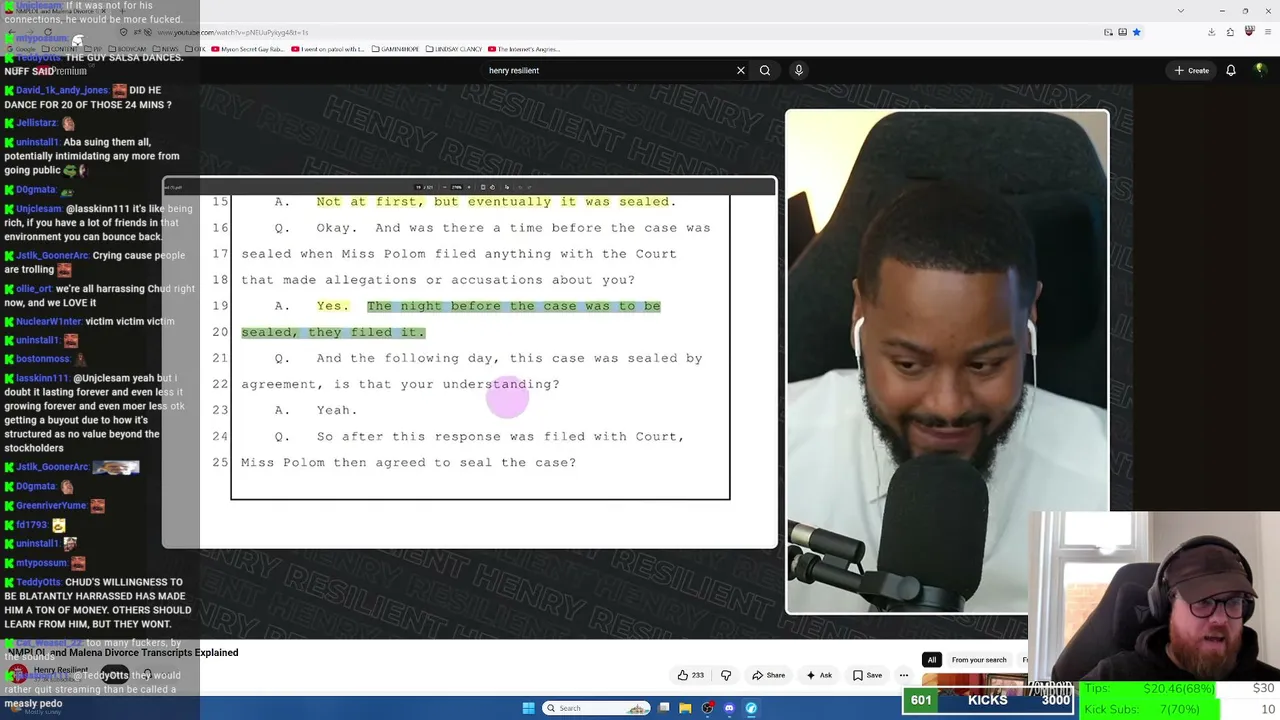This screenshot has height=720, width=1280.
Task: Select the All filter chip
Action: pyautogui.click(x=931, y=660)
